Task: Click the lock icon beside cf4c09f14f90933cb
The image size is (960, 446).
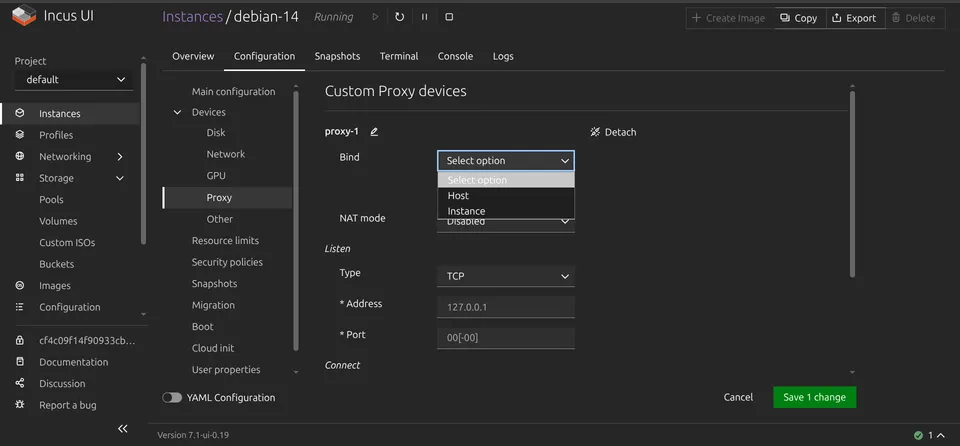Action: [20, 341]
